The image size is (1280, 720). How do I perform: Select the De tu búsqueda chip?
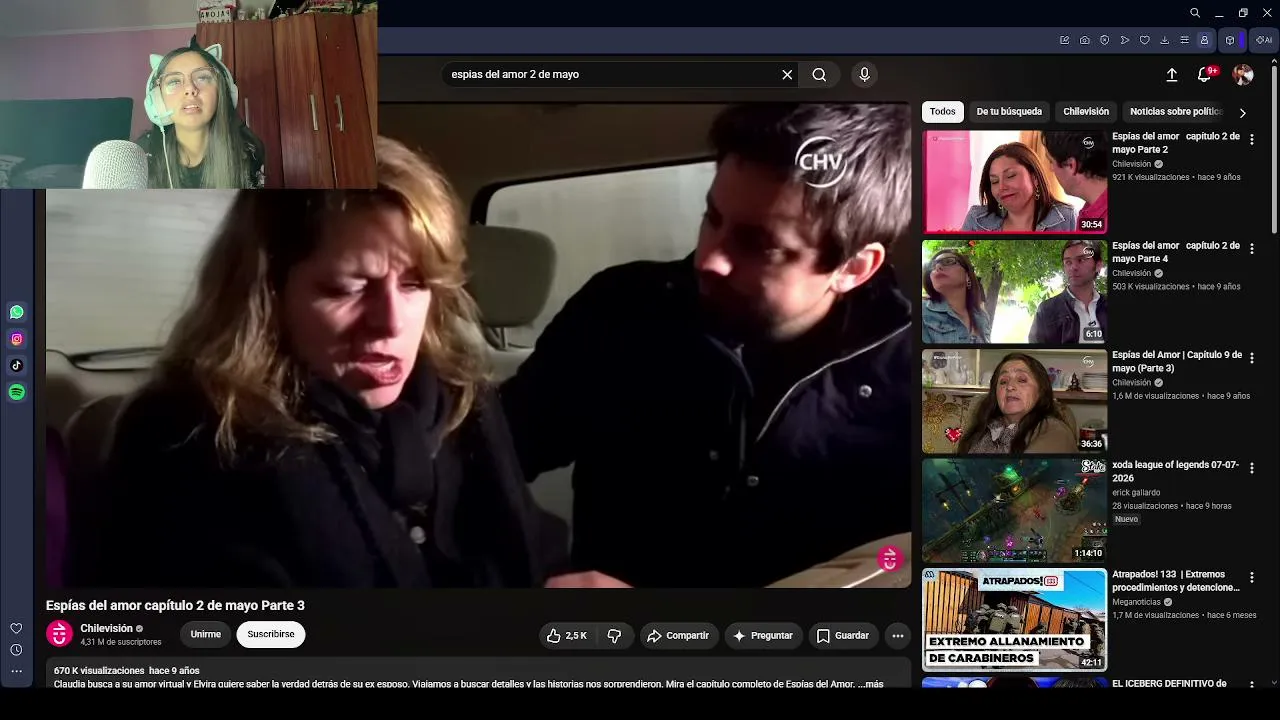(x=1009, y=112)
